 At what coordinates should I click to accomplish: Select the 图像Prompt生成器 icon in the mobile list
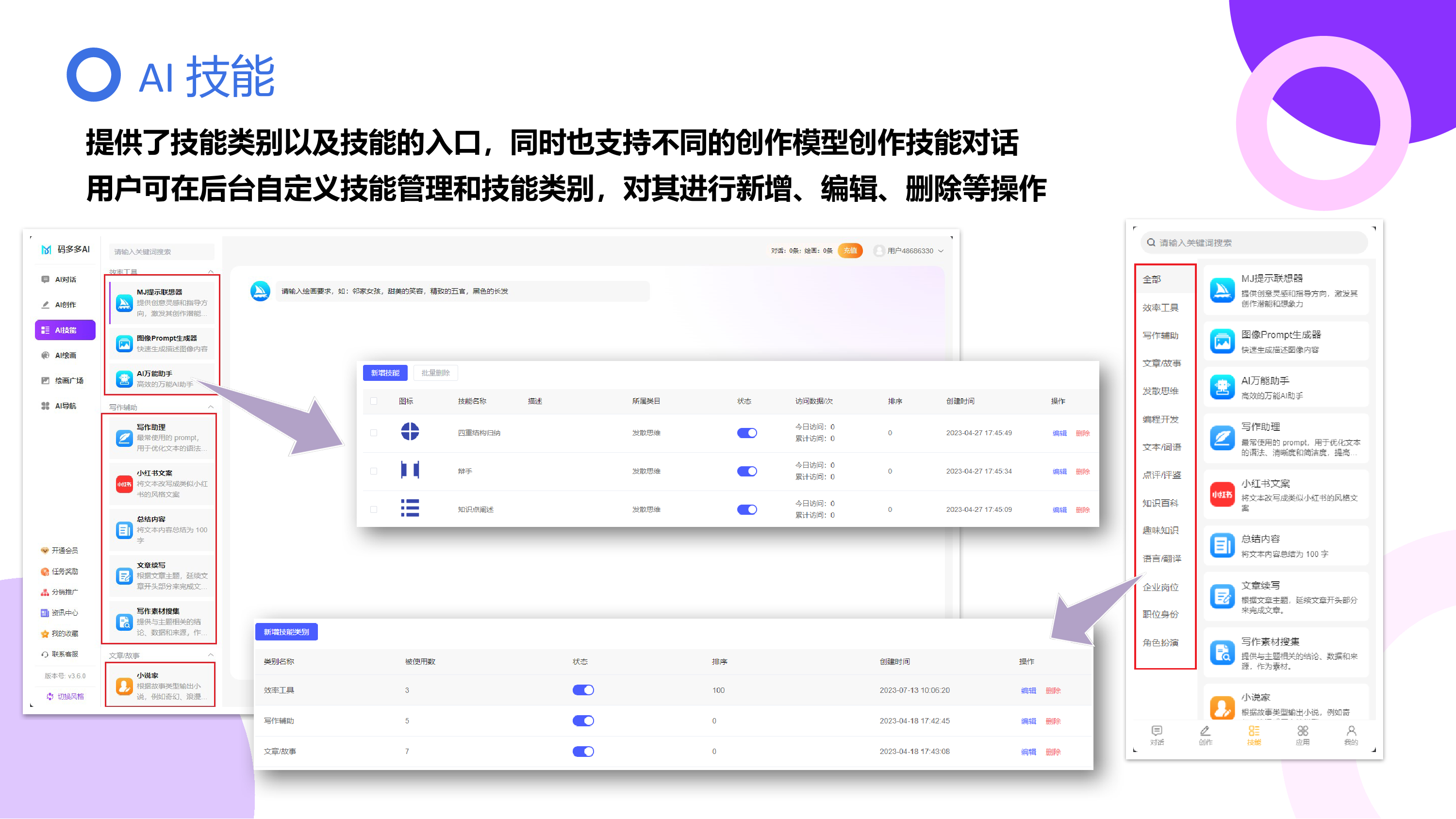point(1222,342)
